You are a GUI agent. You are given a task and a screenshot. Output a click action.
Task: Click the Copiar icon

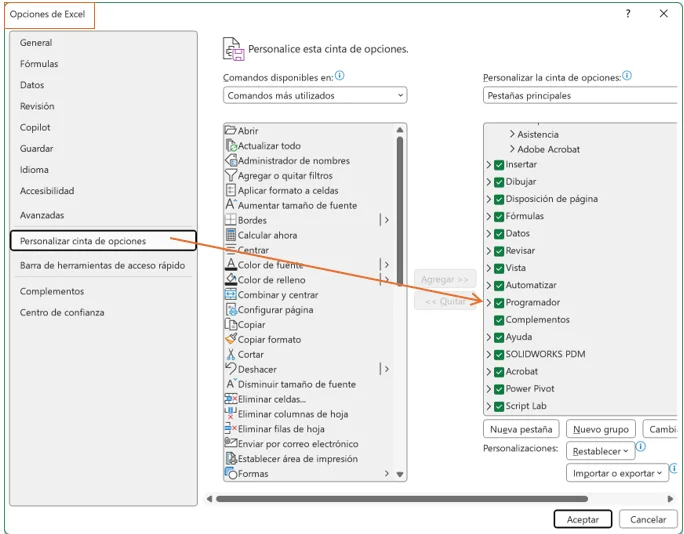click(x=230, y=324)
